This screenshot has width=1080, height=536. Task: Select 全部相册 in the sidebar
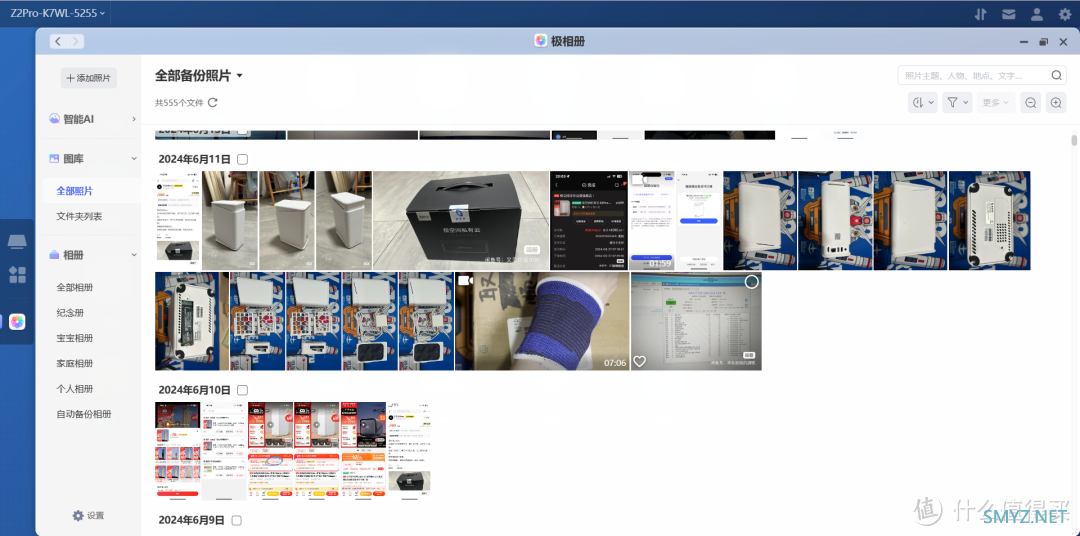74,287
